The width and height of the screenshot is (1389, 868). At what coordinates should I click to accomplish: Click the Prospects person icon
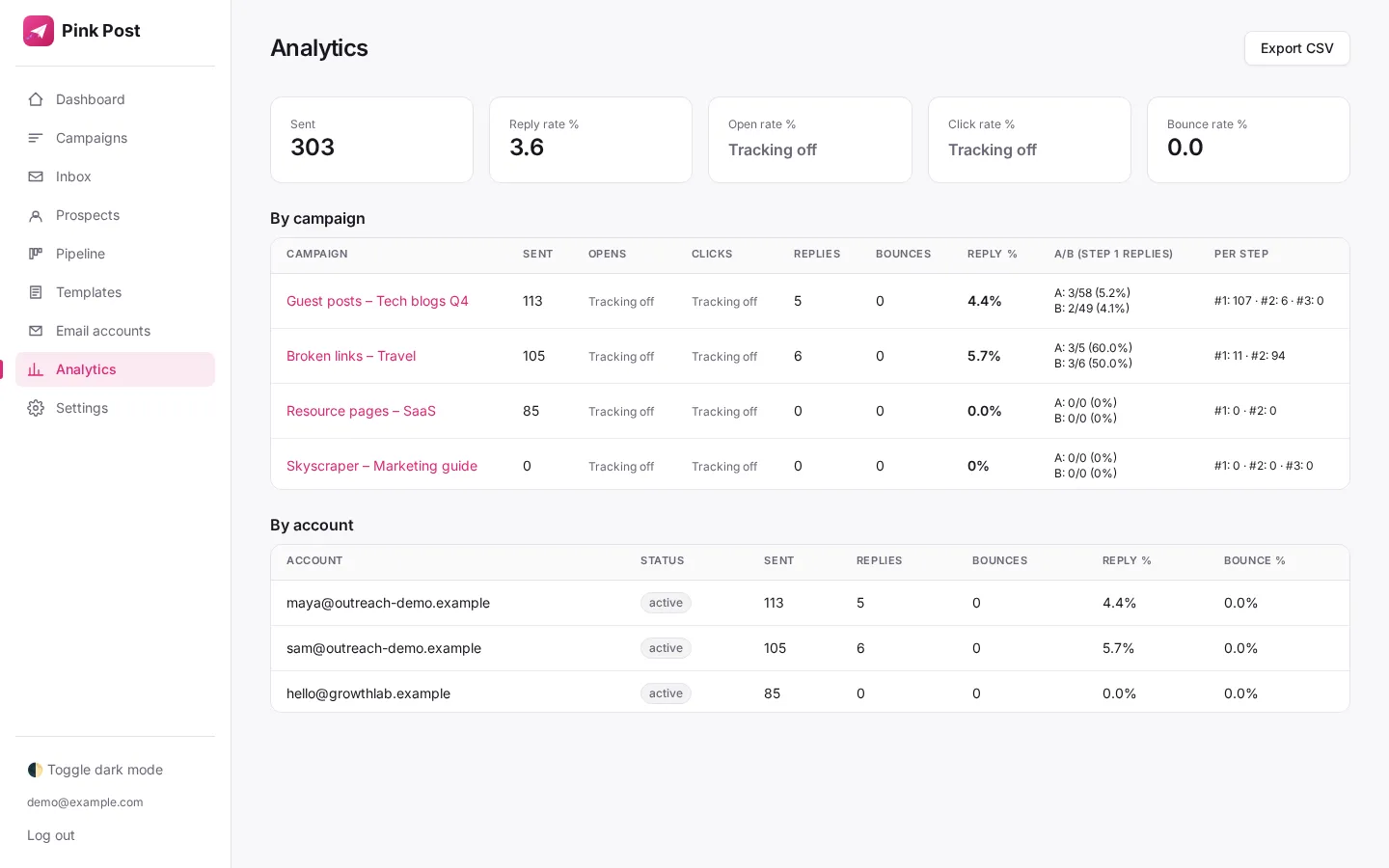[36, 215]
